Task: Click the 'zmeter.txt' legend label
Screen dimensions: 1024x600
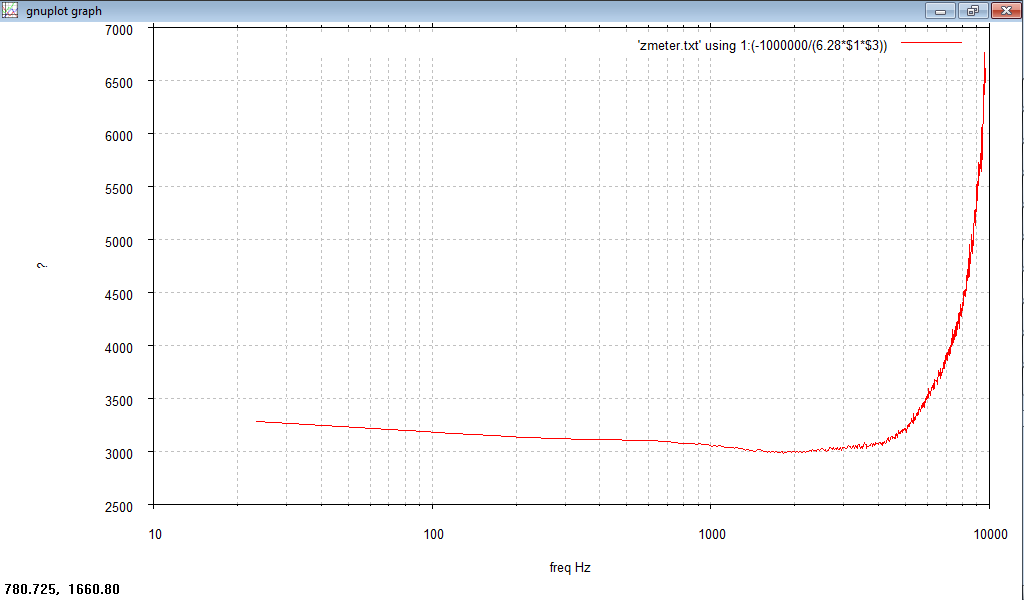Action: (762, 46)
